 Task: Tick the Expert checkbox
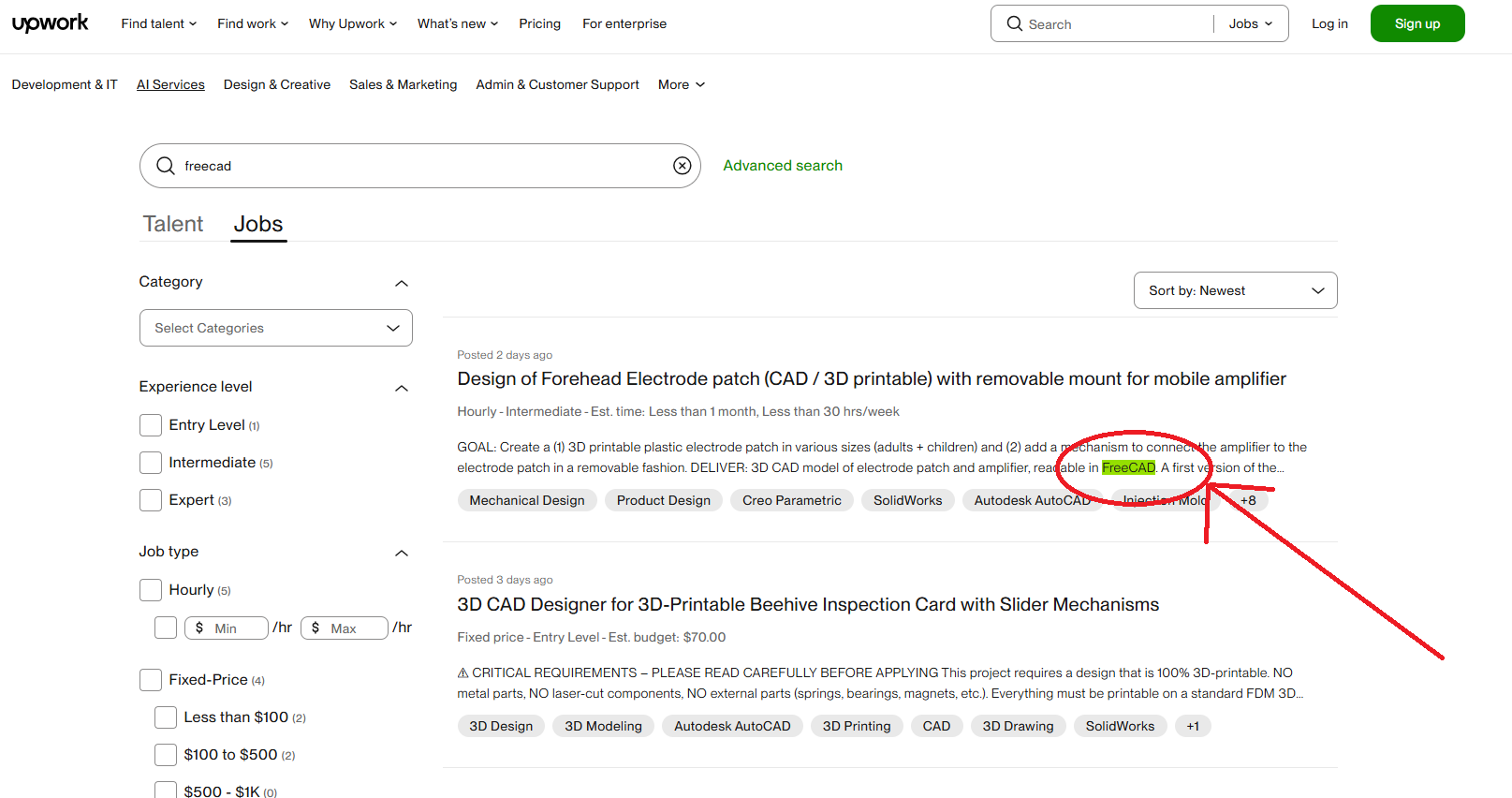151,500
